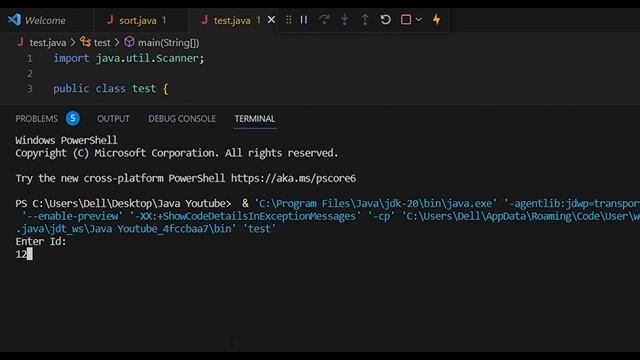The image size is (640, 360).
Task: Stop the debugging session
Action: [x=406, y=20]
